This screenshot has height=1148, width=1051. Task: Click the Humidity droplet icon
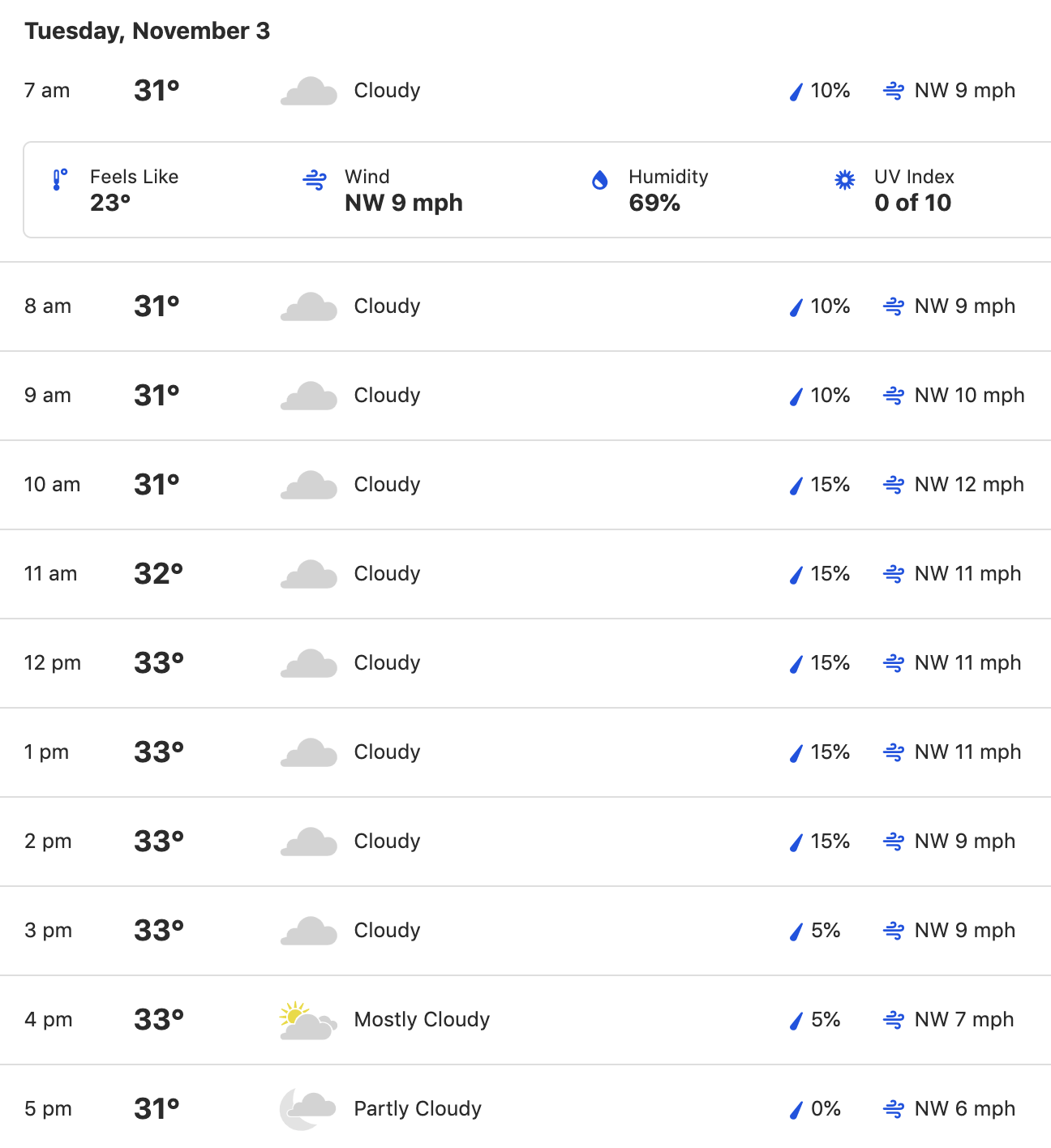[599, 180]
